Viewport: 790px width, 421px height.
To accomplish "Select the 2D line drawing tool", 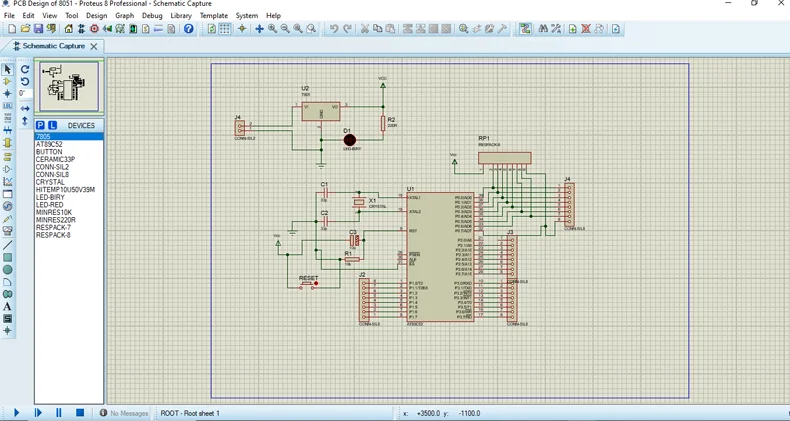I will 8,245.
